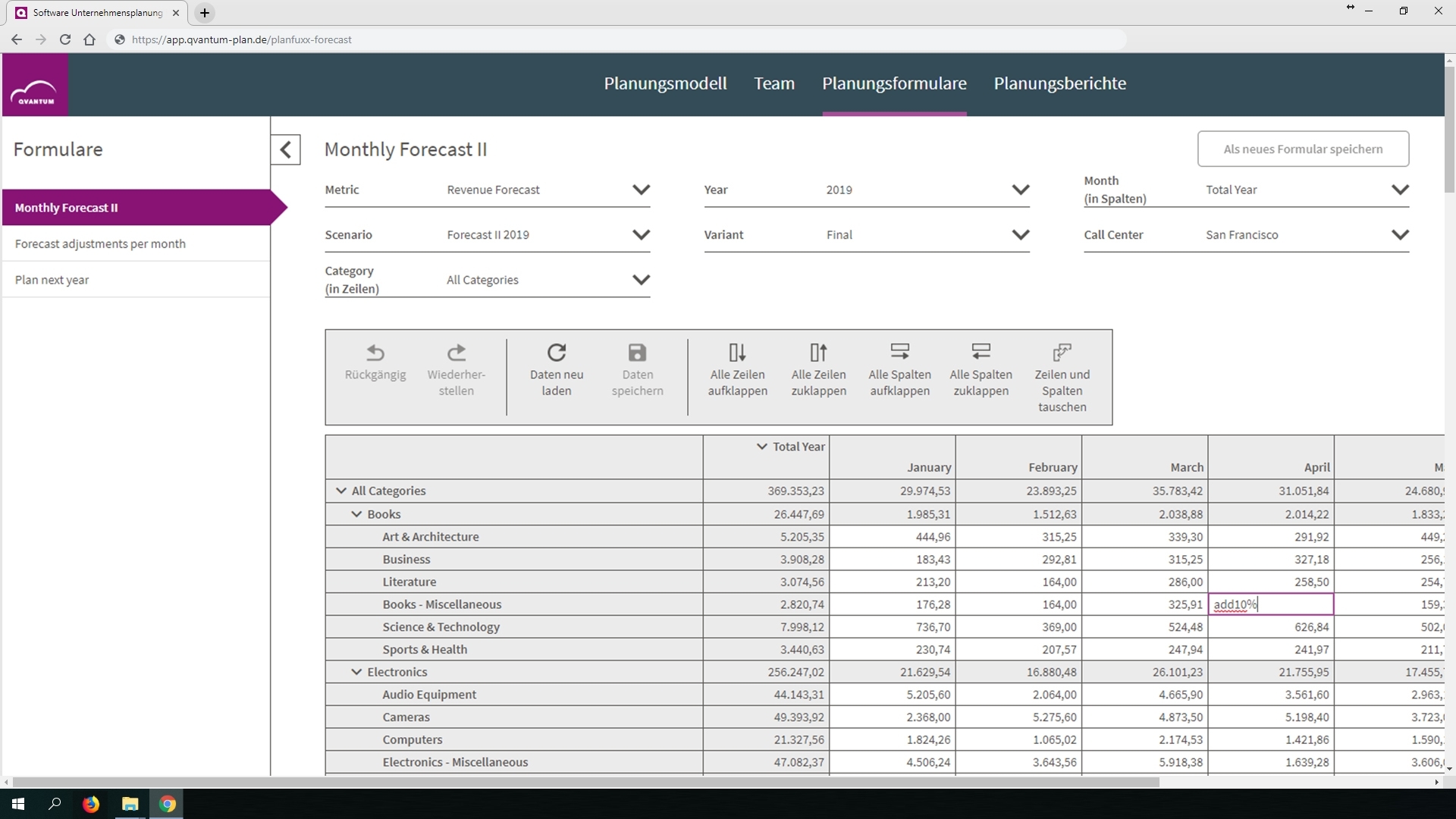
Task: Switch to the Planungsberichte tab
Action: click(x=1059, y=83)
